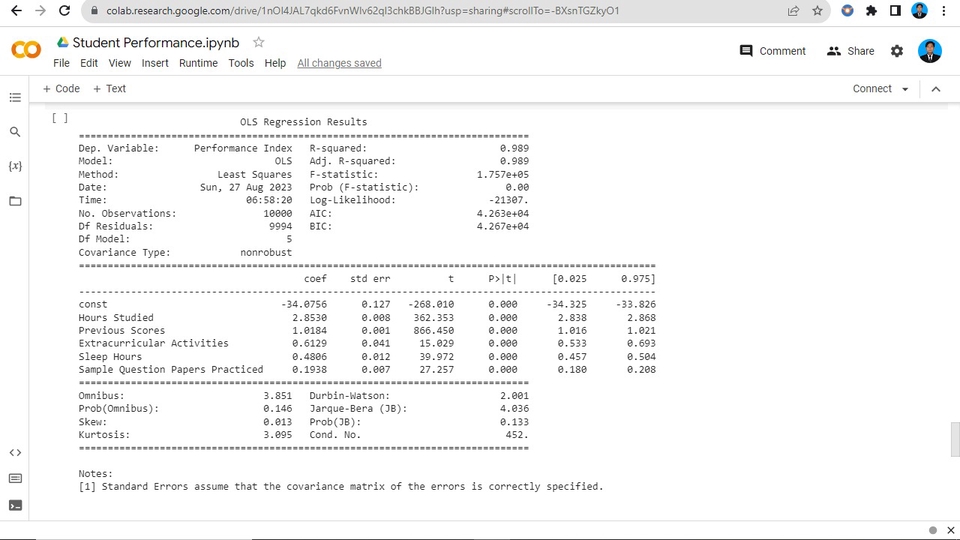Run the cell using the [ ] bracket
Viewport: 960px width, 540px height.
60,118
